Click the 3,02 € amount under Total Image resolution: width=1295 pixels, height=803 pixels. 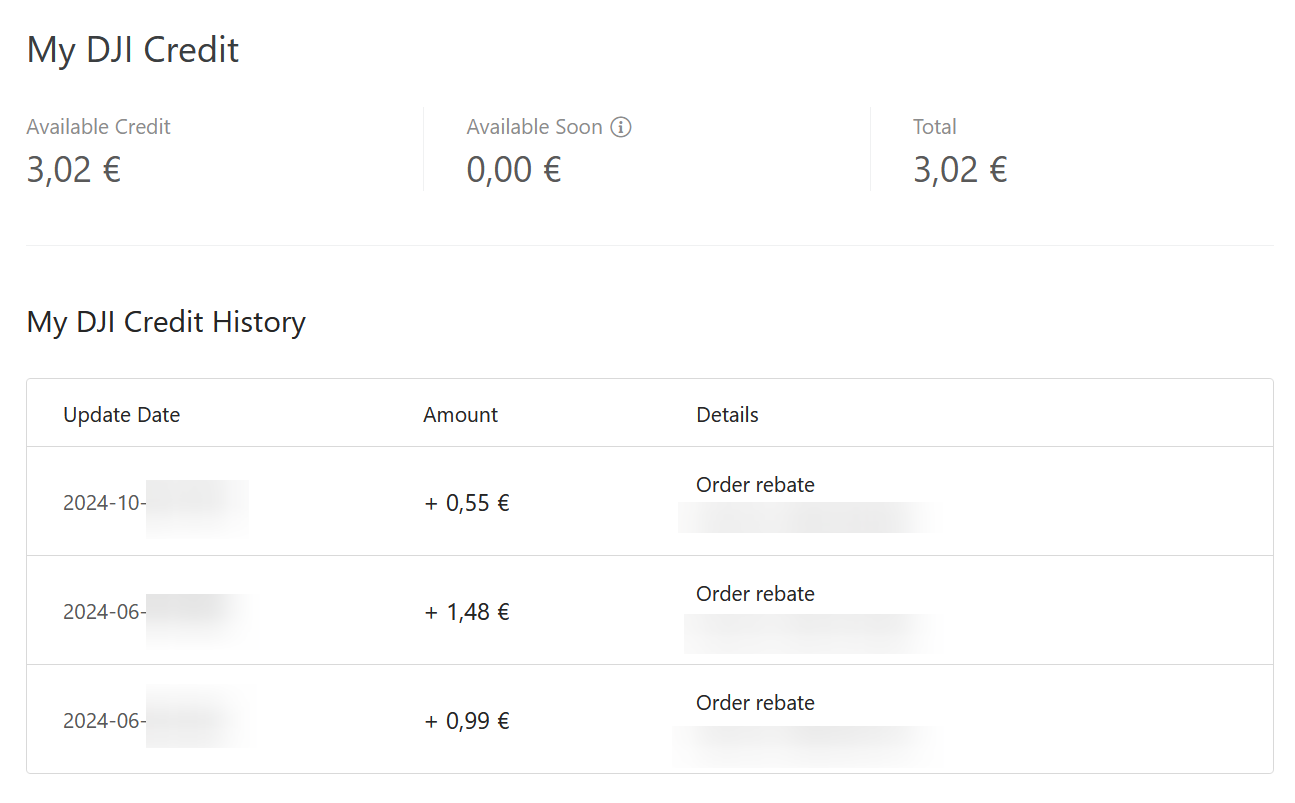click(960, 170)
